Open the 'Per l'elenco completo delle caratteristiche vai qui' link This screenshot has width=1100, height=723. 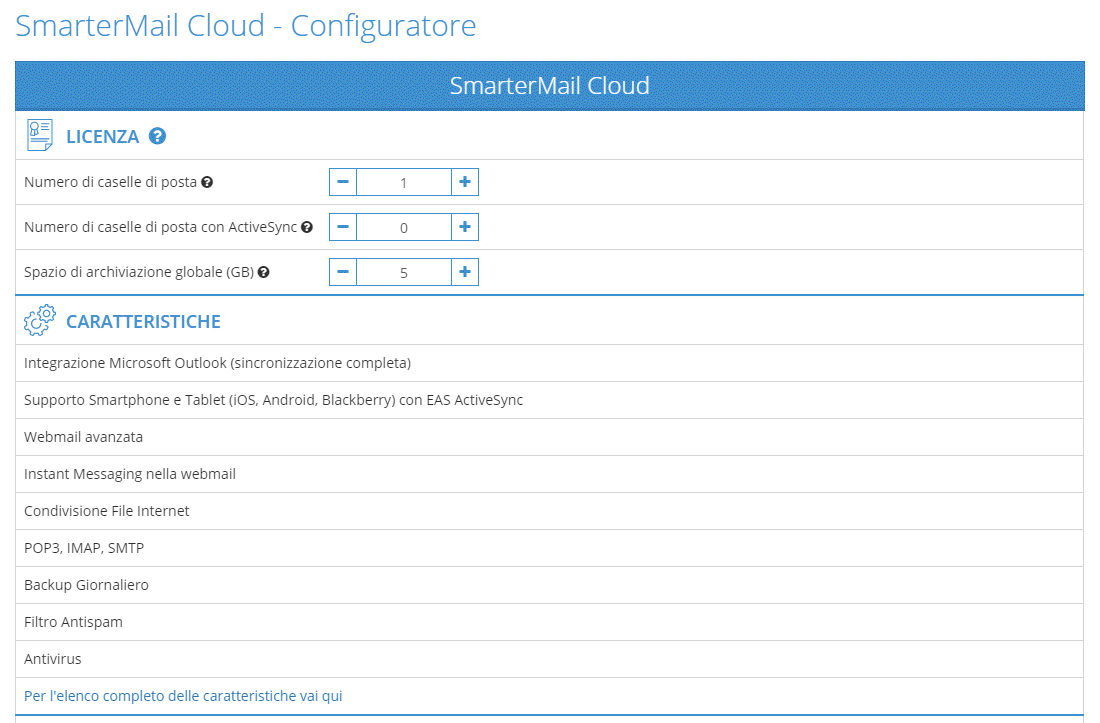coord(183,696)
